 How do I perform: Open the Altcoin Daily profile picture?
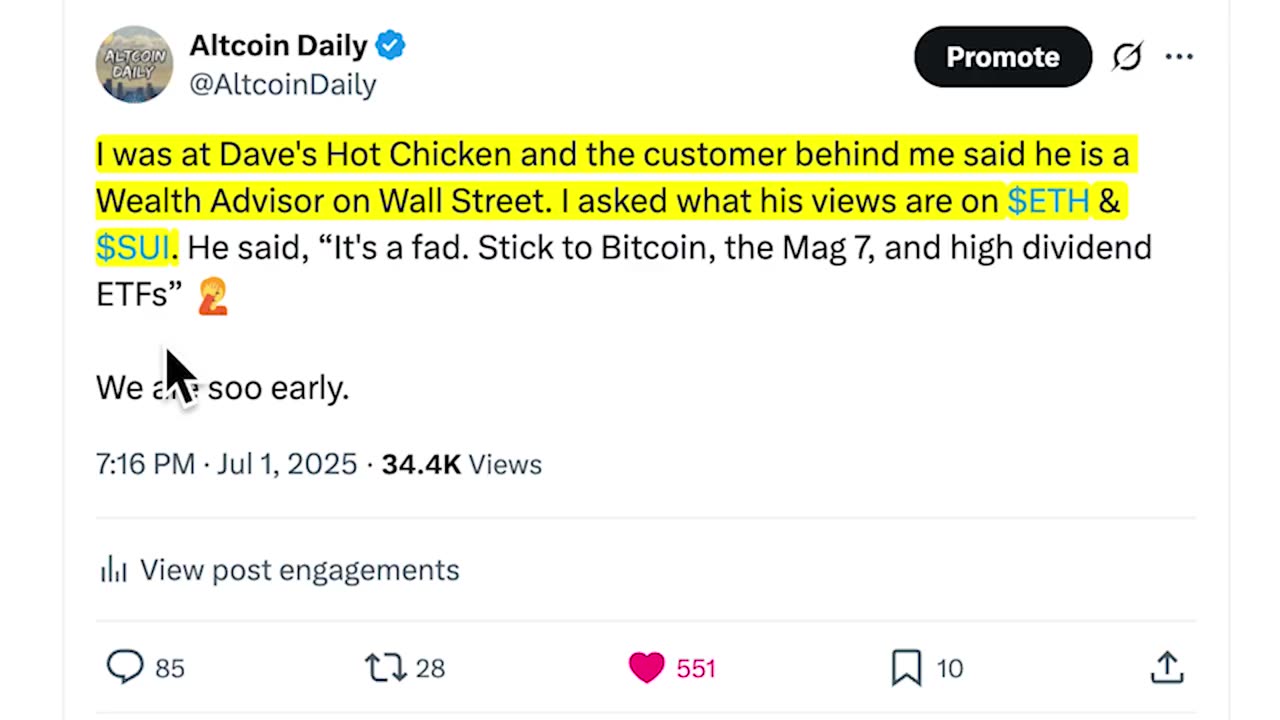134,64
